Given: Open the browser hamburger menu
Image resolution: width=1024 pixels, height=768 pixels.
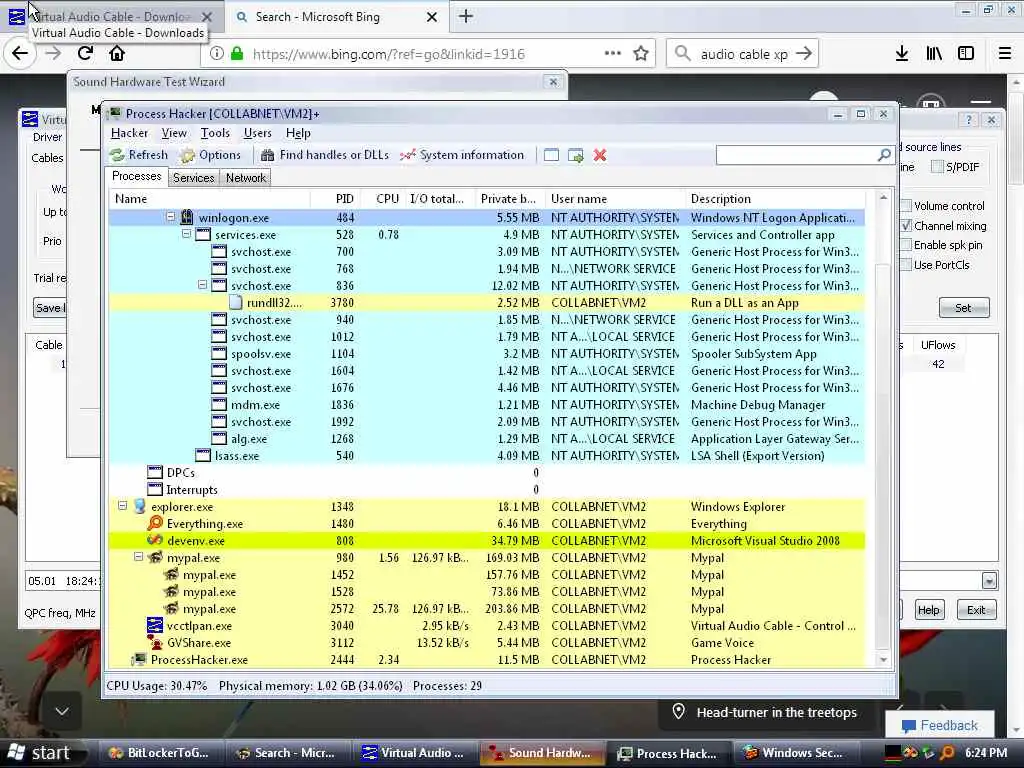Looking at the screenshot, I should pyautogui.click(x=1005, y=54).
